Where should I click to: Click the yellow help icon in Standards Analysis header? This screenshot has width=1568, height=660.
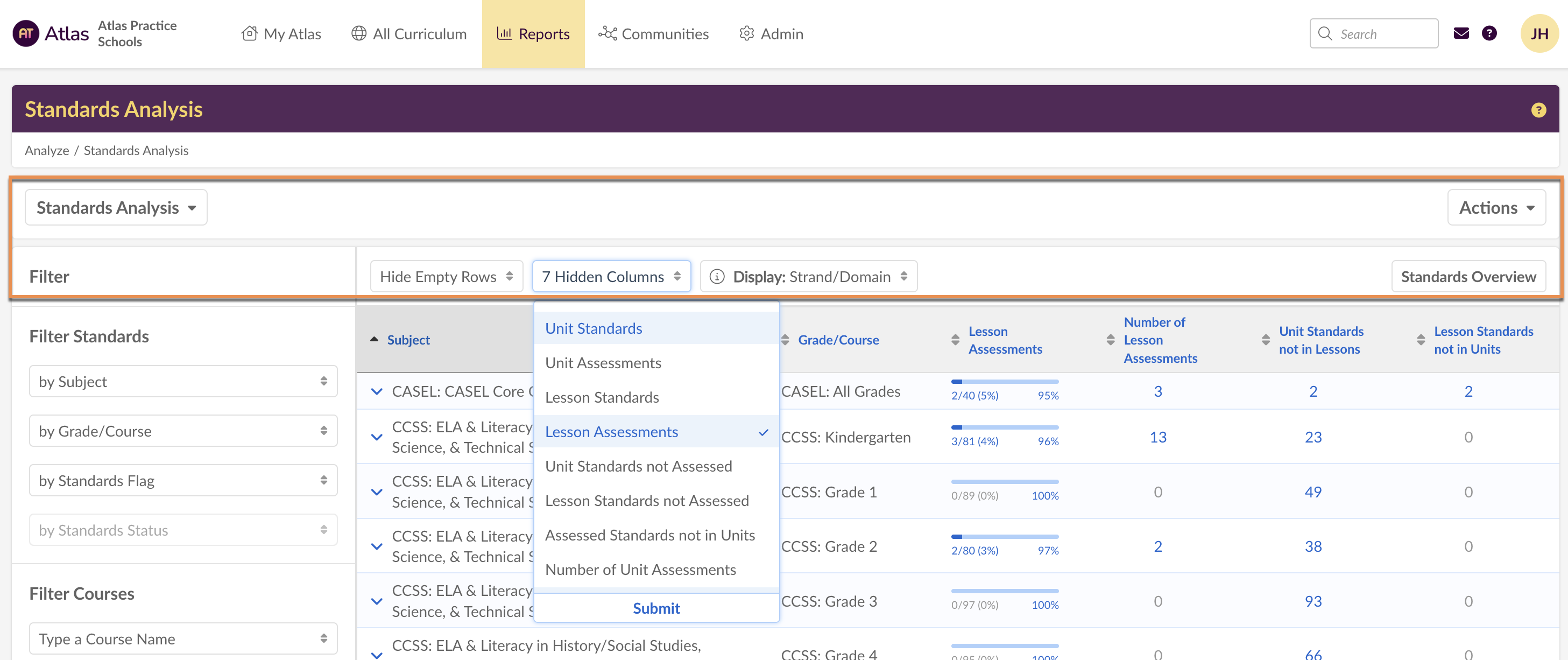[1538, 110]
